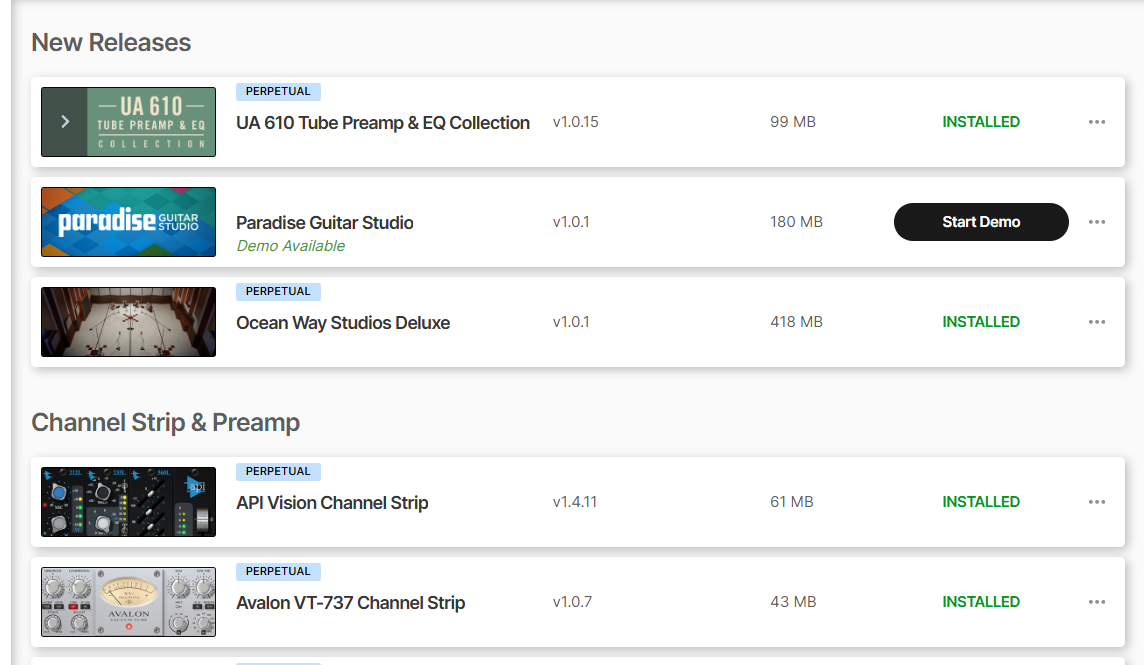Click the Paradise Guitar Studio thumbnail
The width and height of the screenshot is (1144, 665).
(128, 222)
